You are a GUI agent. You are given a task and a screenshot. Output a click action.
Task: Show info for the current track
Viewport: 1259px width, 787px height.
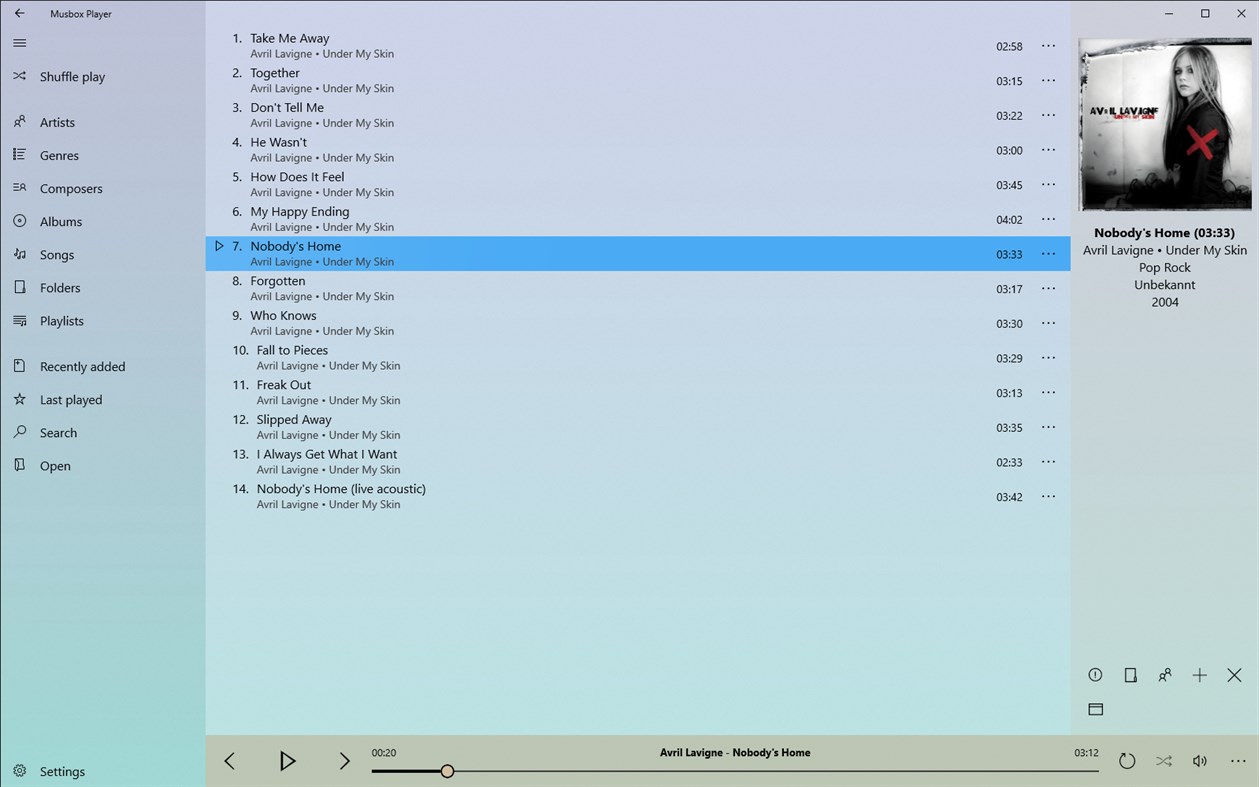pos(1095,675)
